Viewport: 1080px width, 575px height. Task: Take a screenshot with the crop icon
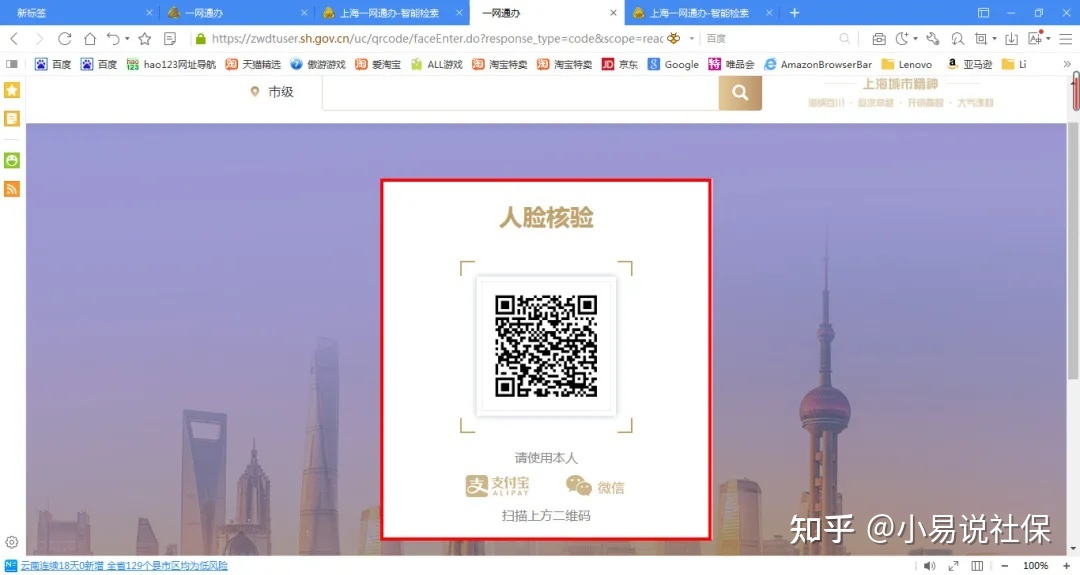click(x=981, y=39)
